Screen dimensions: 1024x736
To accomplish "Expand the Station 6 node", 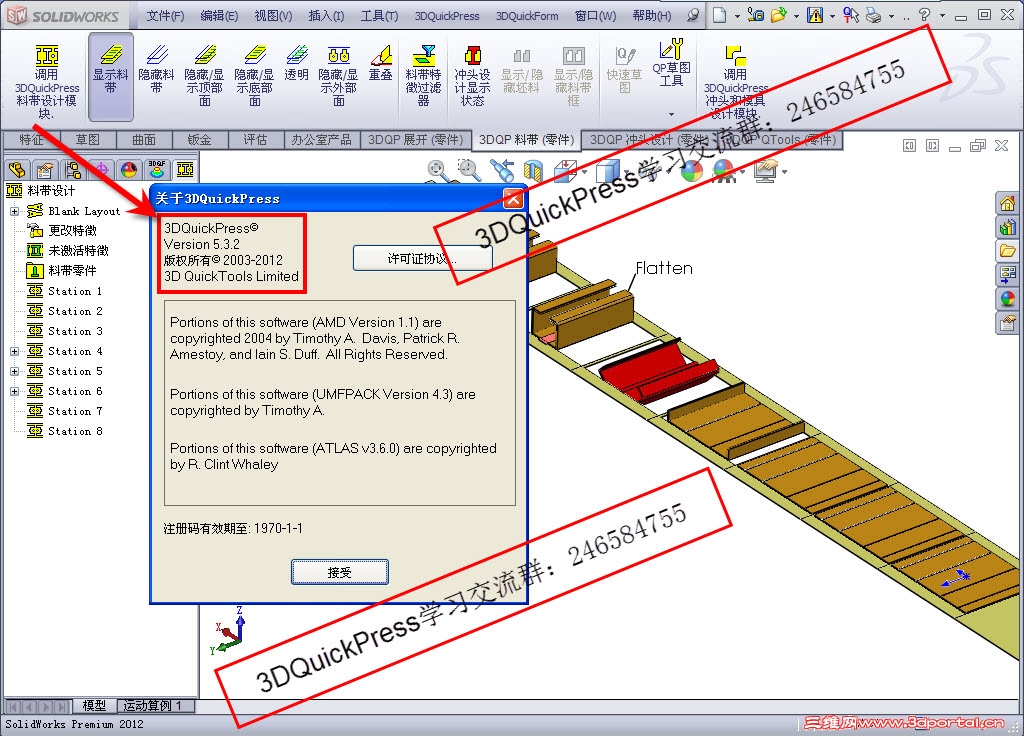I will (x=14, y=392).
